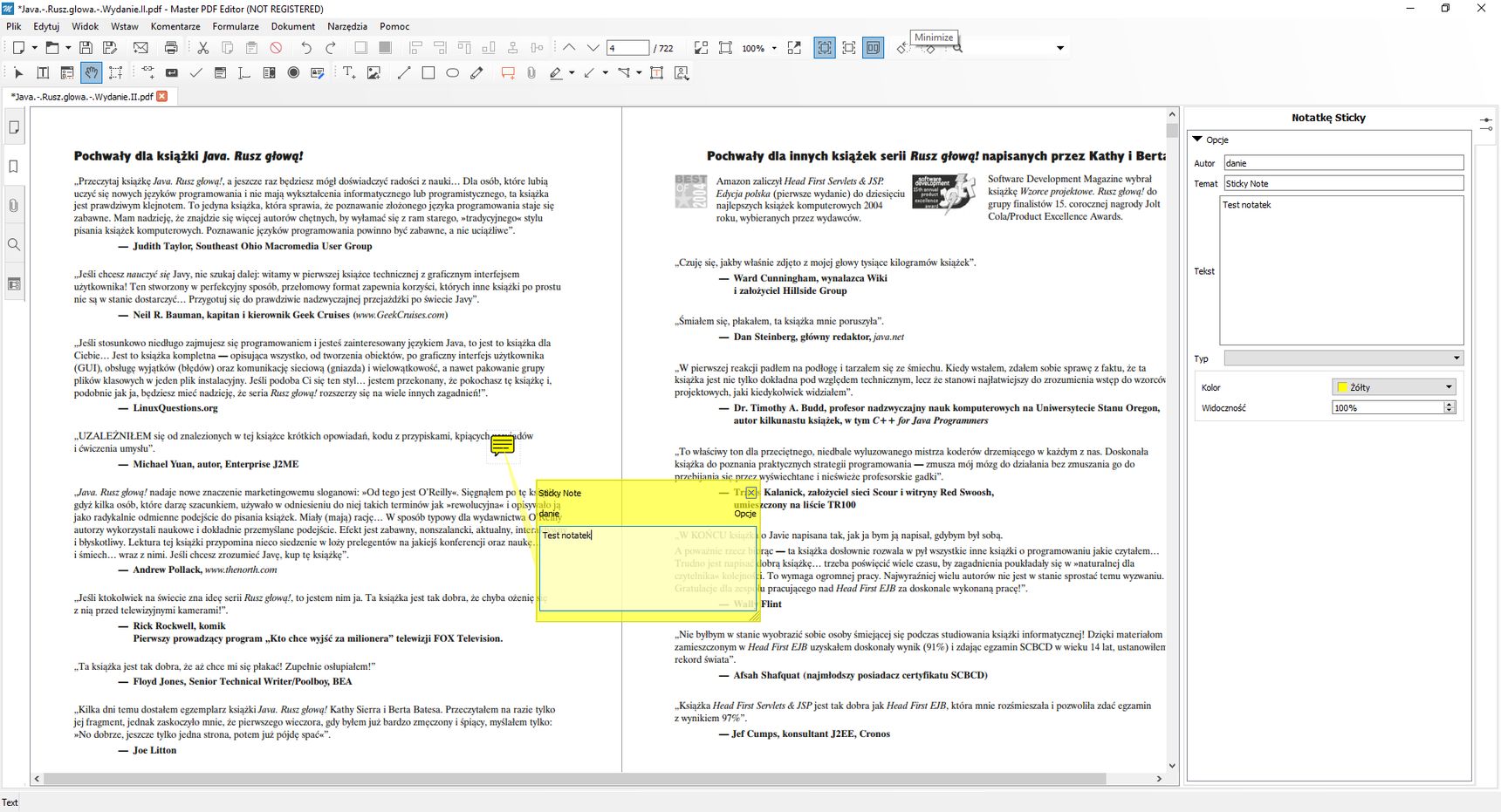
Task: Pick the marquee selection tool
Action: (115, 73)
